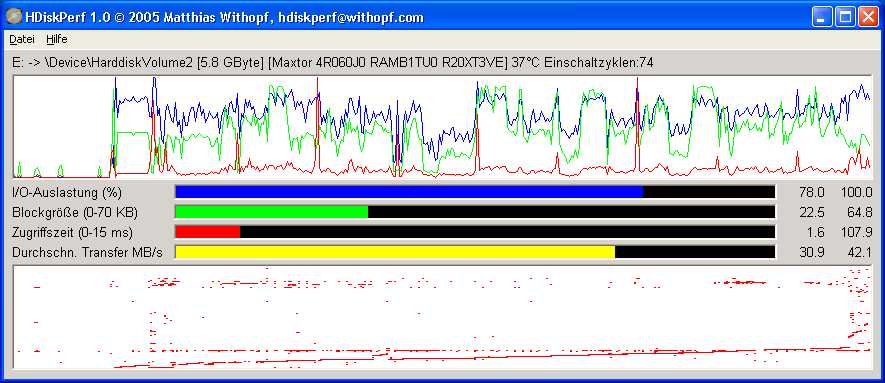Click the title bar text HDiskPerf 1.0

pos(60,17)
